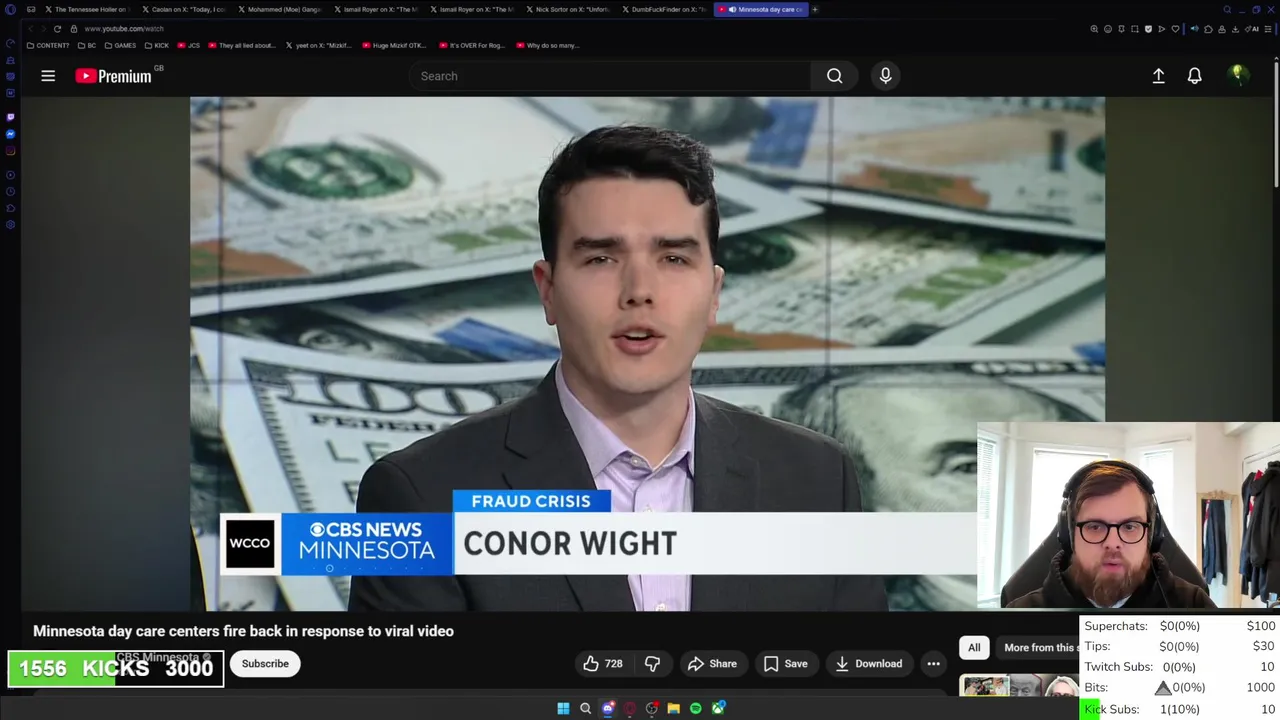Open 'It's OVER For Rog' bookmark
This screenshot has height=720, width=1280.
pos(472,45)
